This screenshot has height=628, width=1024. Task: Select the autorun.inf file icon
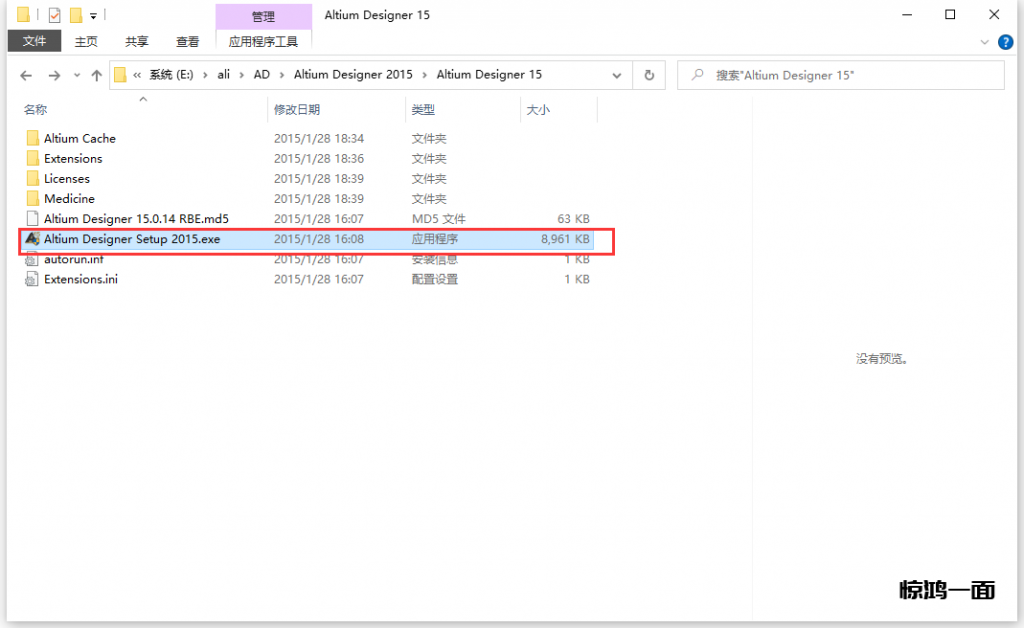(x=32, y=259)
